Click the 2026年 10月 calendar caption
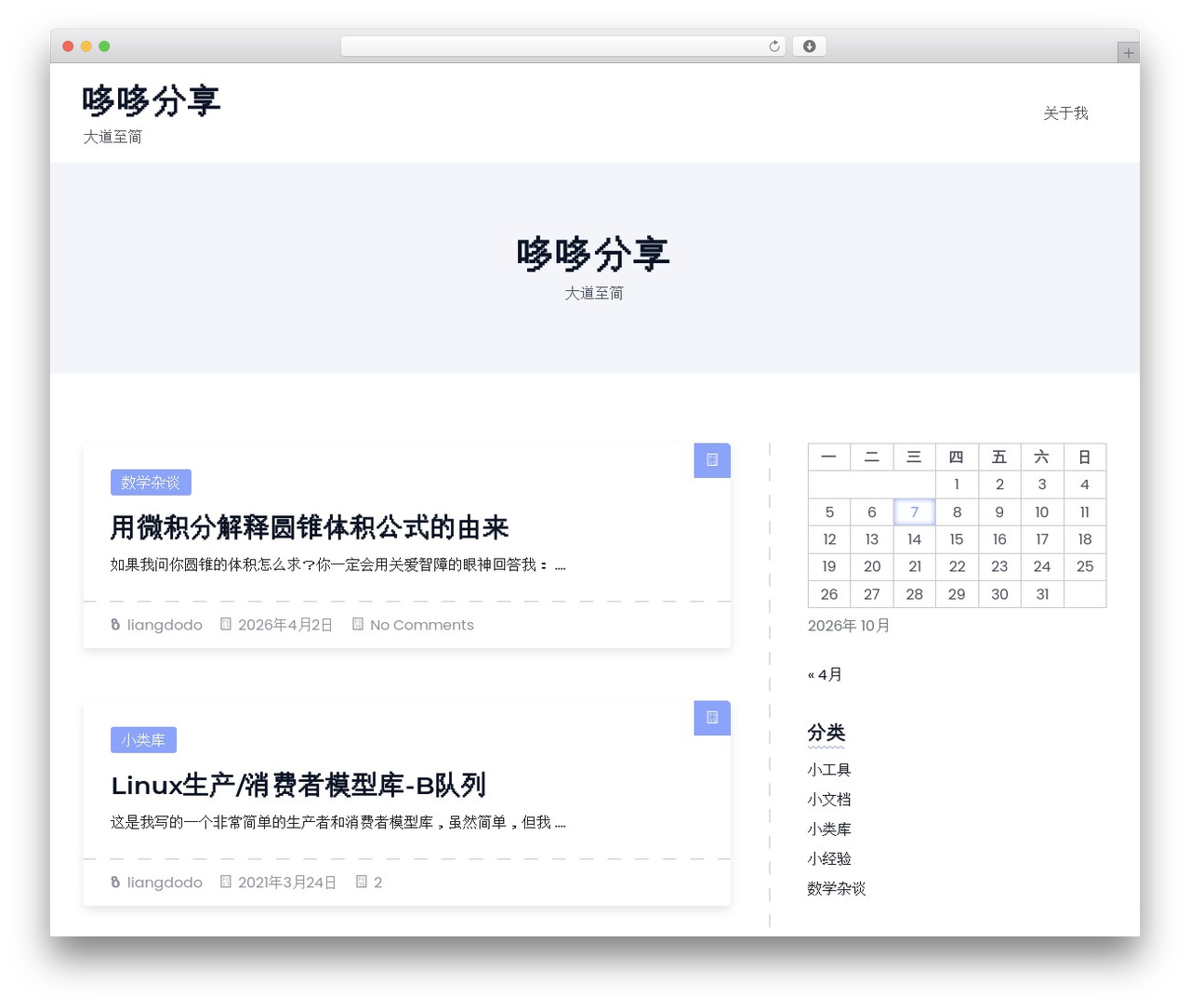Screen dimensions: 1190x1008 849,626
